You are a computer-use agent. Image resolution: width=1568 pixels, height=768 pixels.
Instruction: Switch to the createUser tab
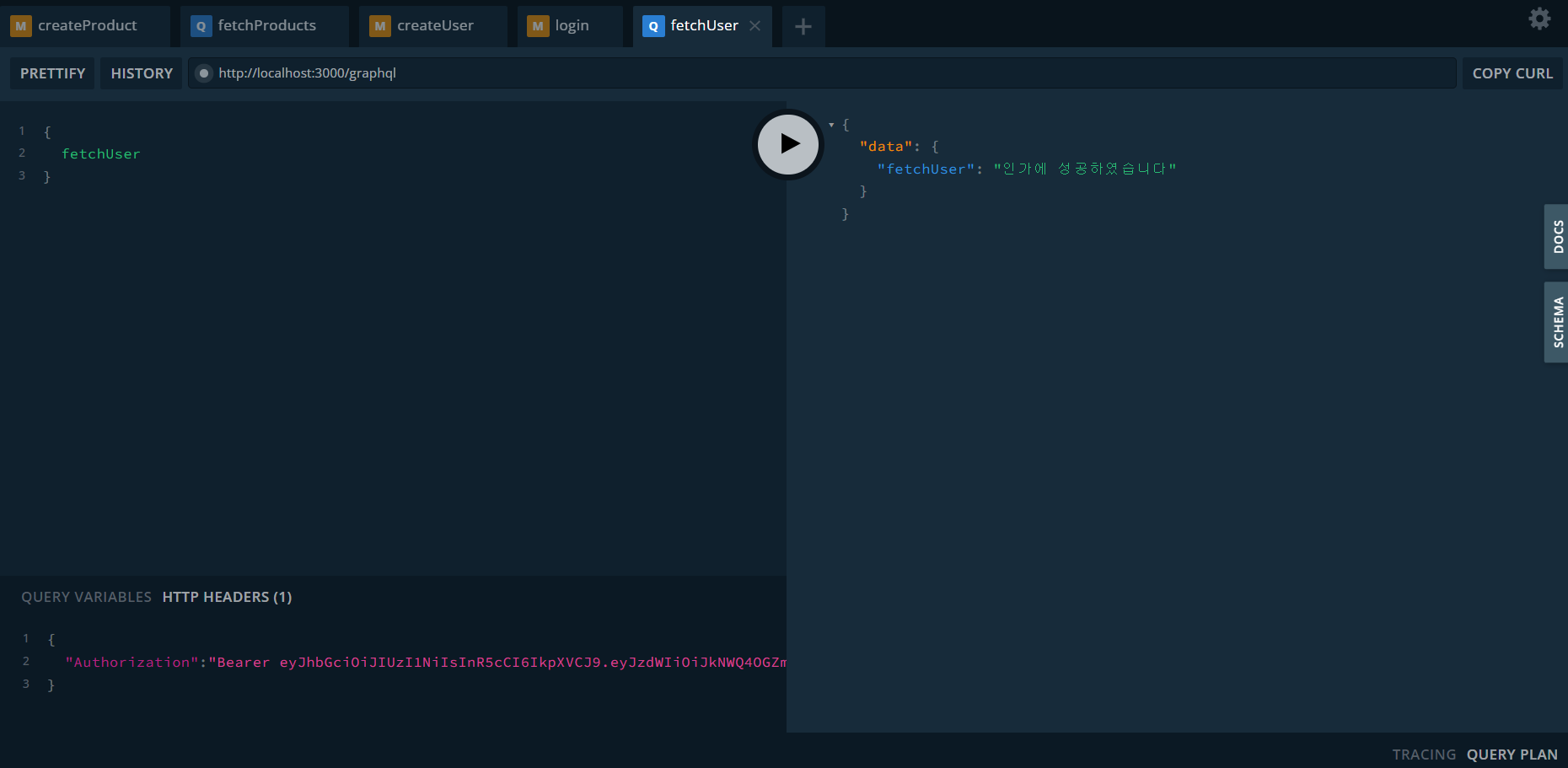(433, 26)
